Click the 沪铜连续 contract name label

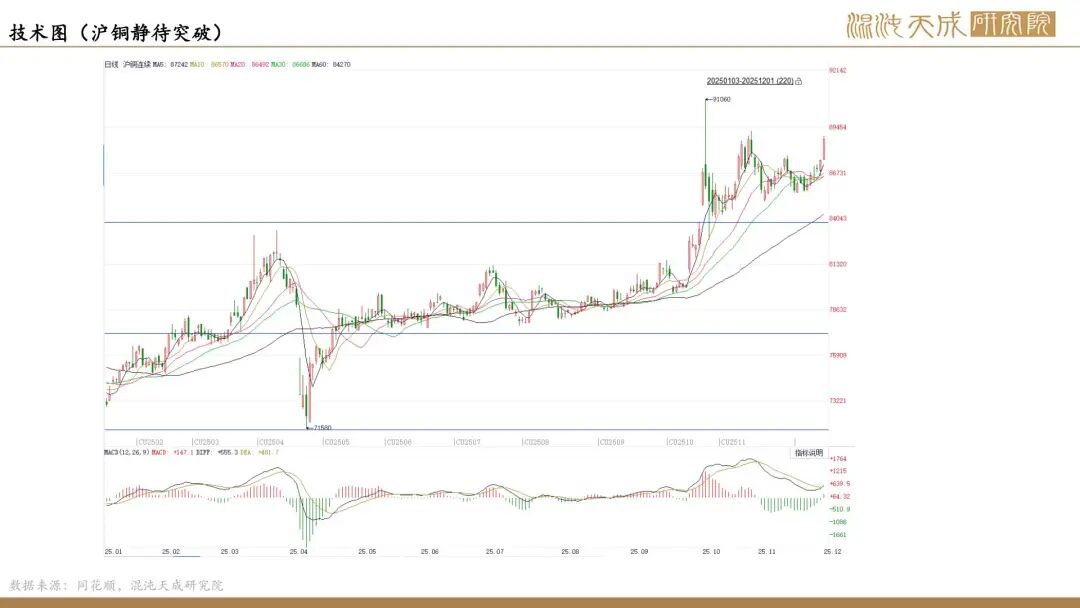(136, 65)
